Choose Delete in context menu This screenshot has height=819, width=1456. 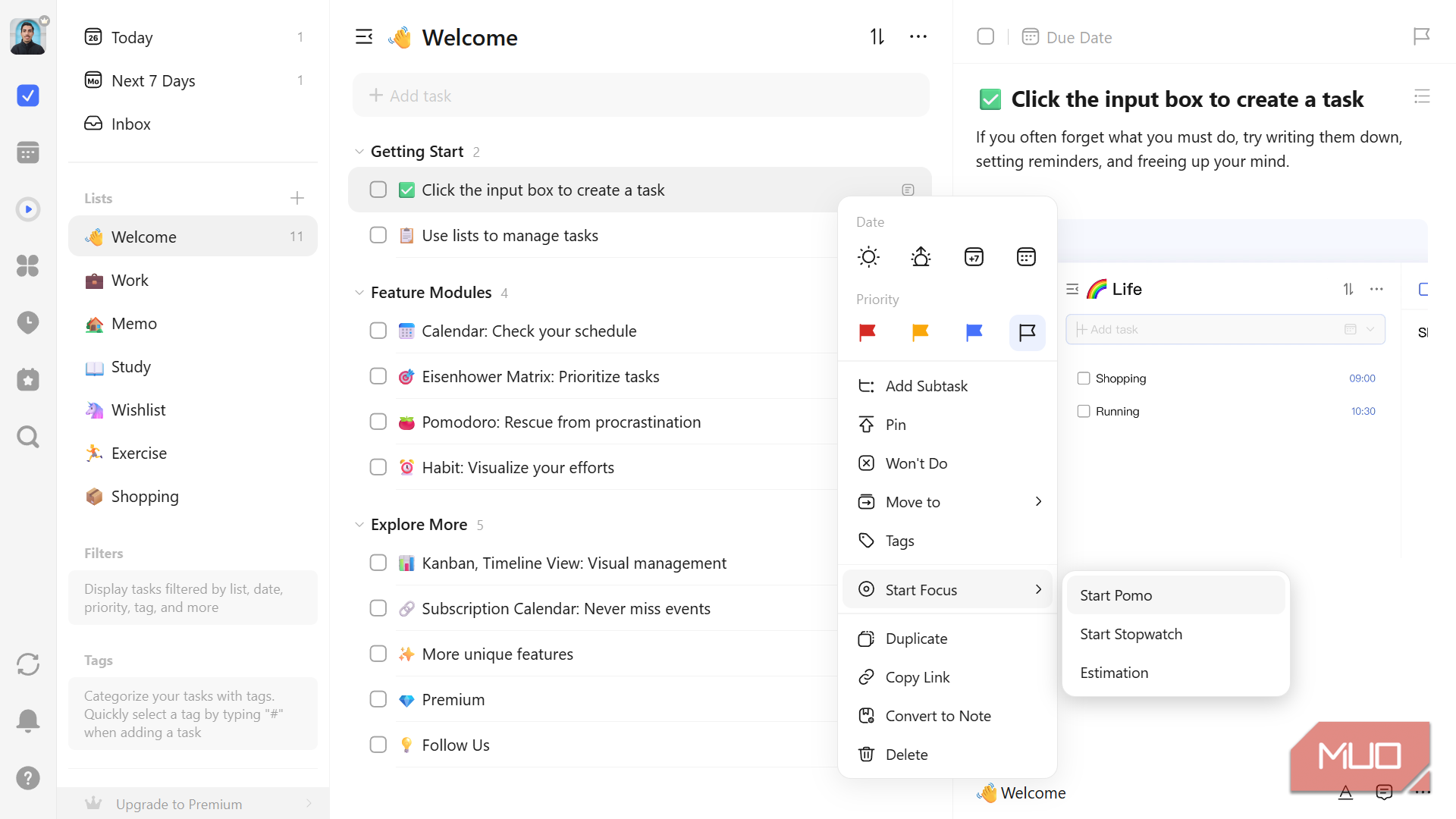pos(948,755)
